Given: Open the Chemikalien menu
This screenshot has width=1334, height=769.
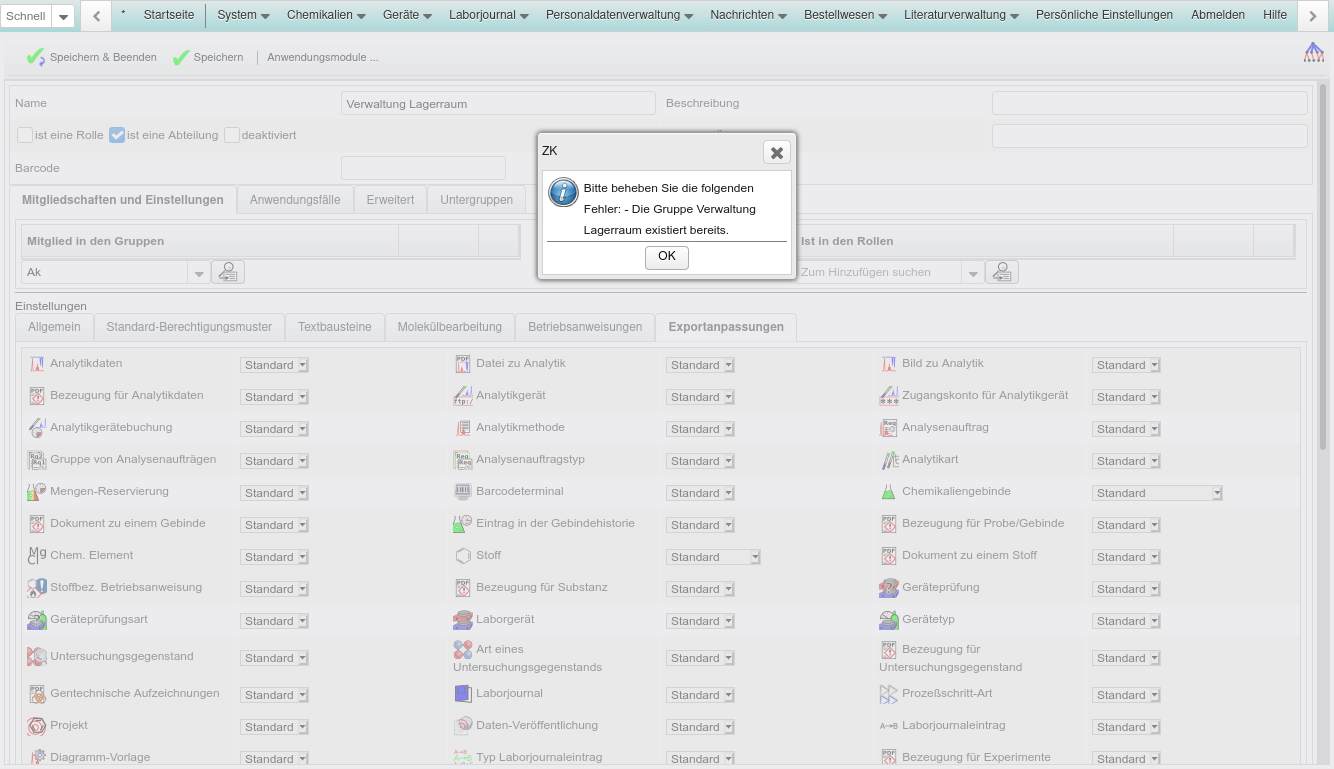Looking at the screenshot, I should coord(326,15).
